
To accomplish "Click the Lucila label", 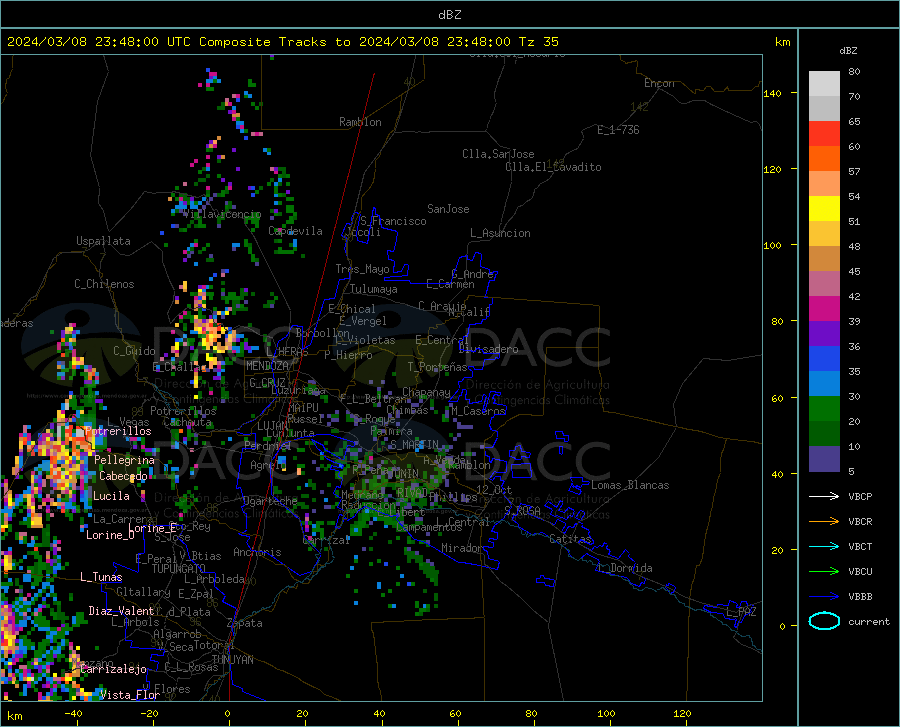I will (111, 496).
